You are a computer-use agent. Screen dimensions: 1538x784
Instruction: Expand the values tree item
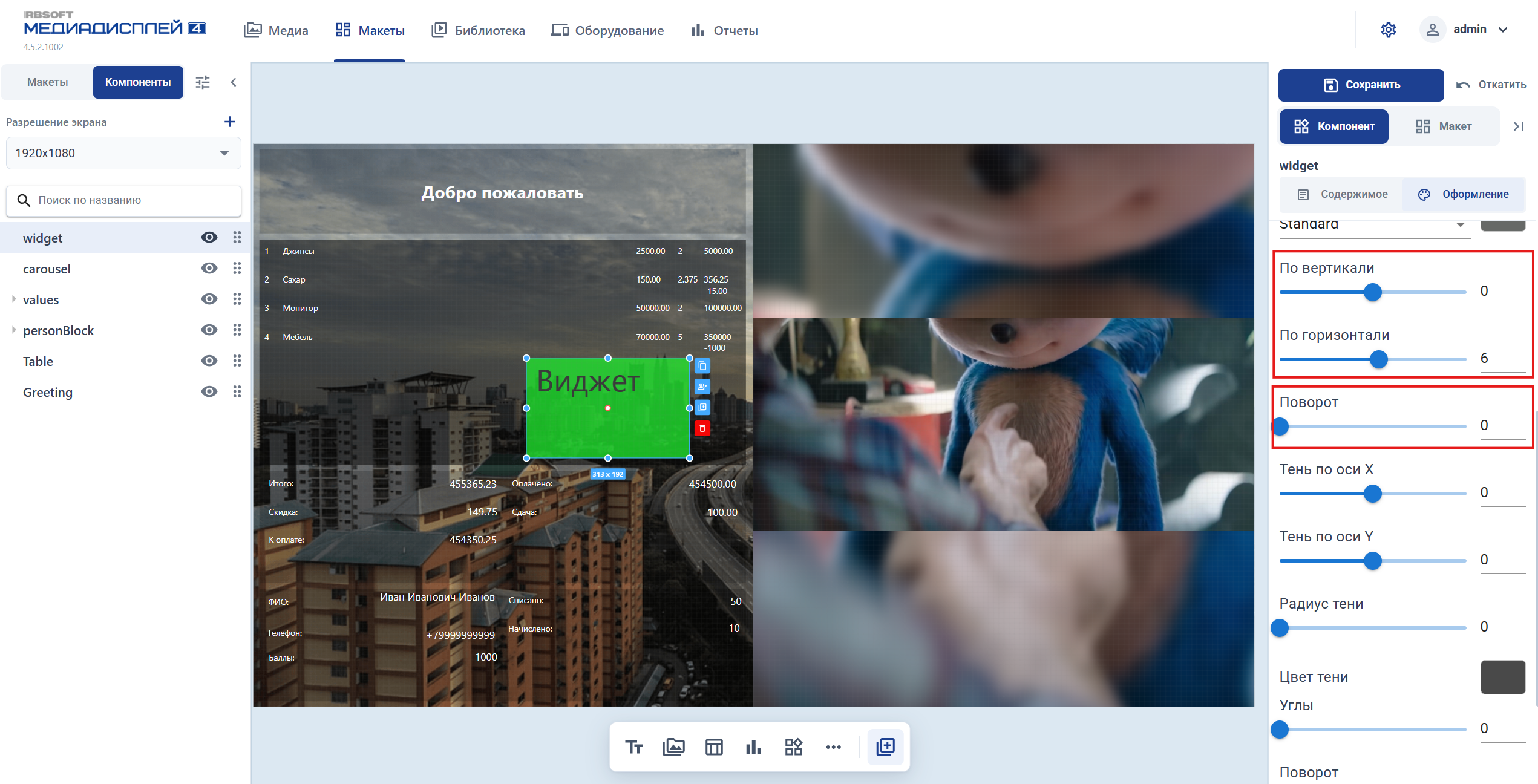[13, 299]
